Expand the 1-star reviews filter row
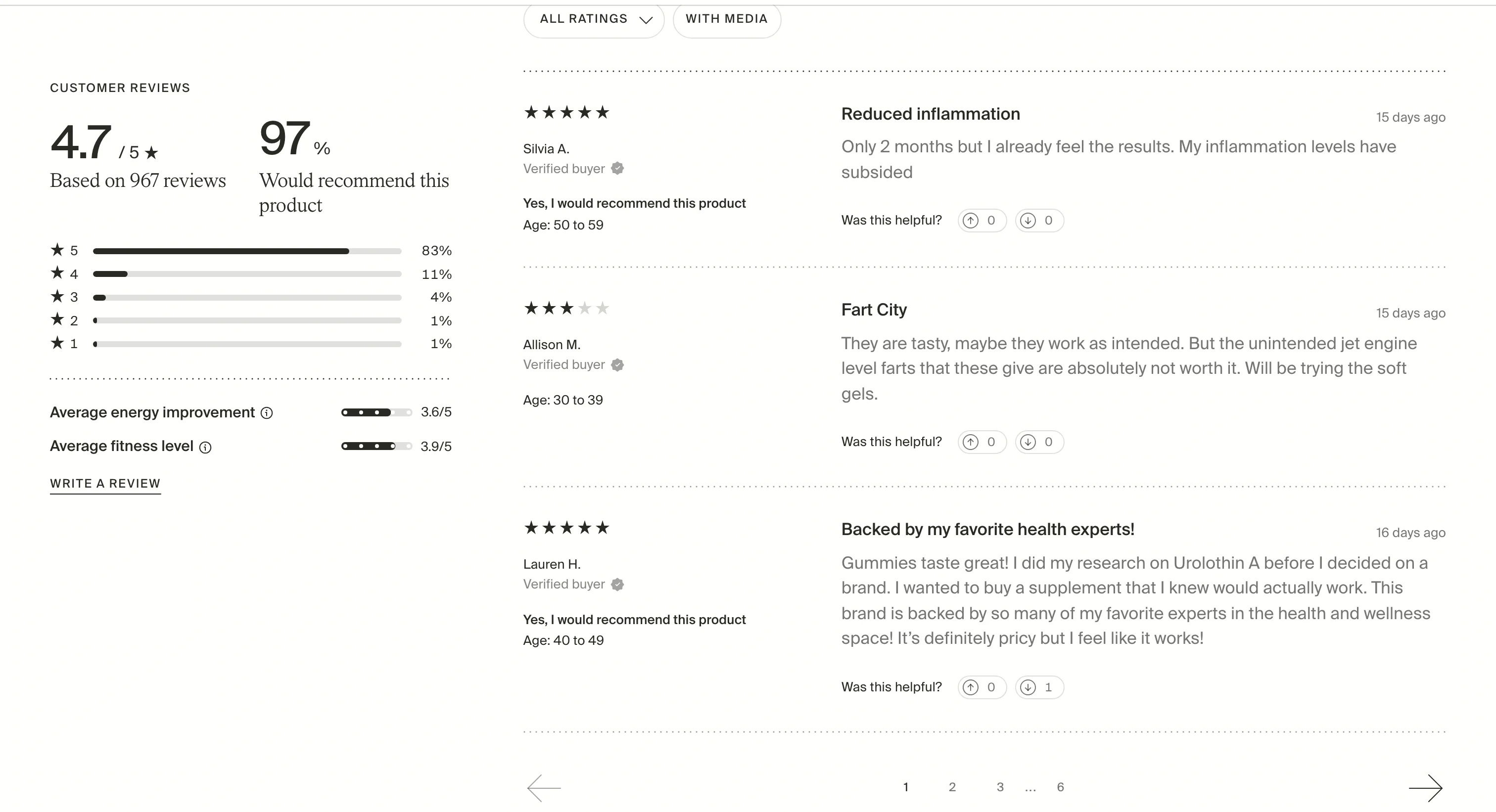The width and height of the screenshot is (1496, 812). 247,344
